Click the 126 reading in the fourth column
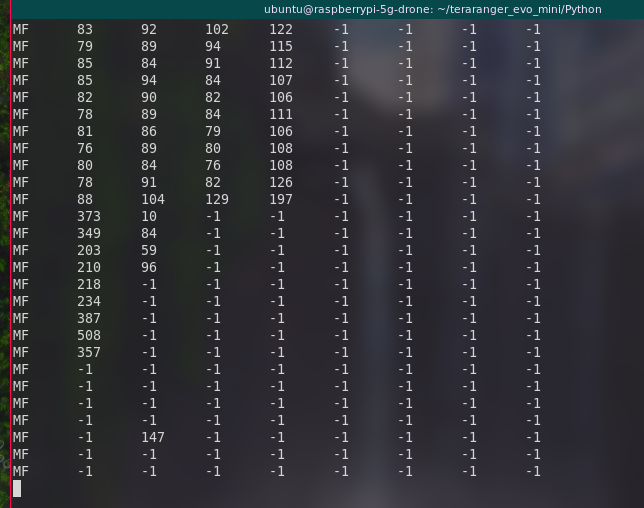 click(x=281, y=182)
